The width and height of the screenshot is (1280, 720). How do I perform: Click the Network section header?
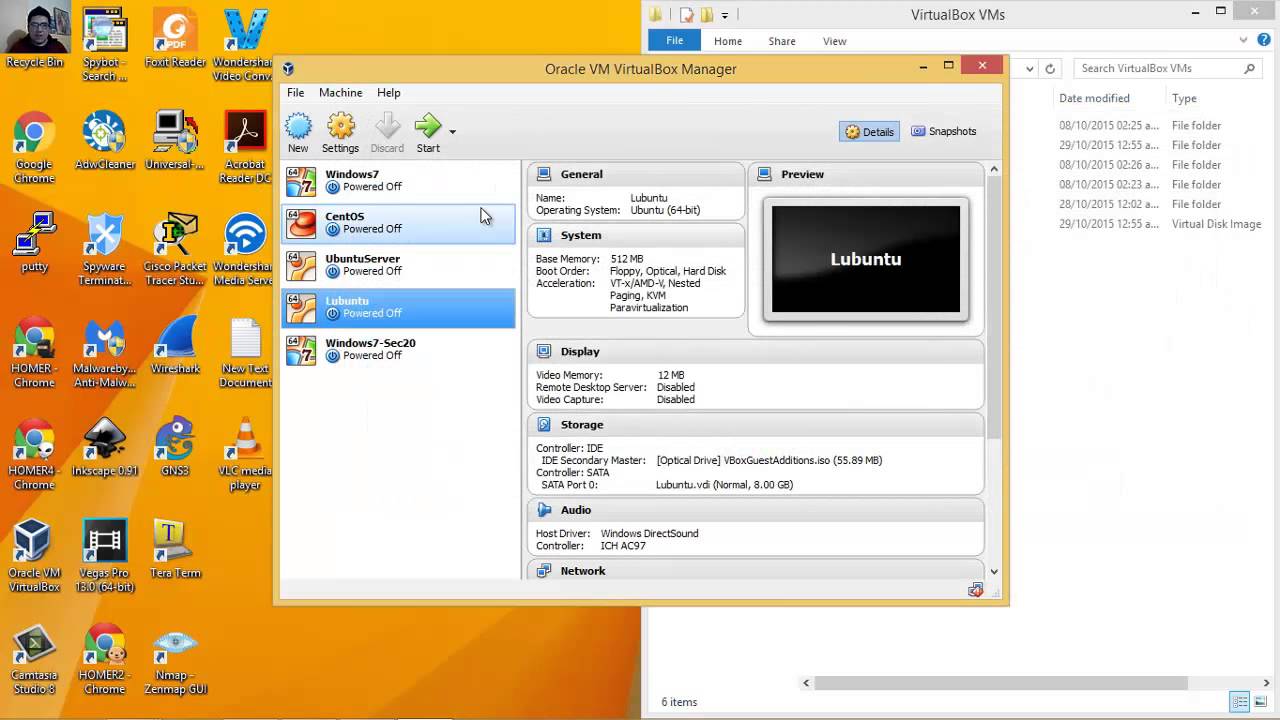[x=756, y=570]
